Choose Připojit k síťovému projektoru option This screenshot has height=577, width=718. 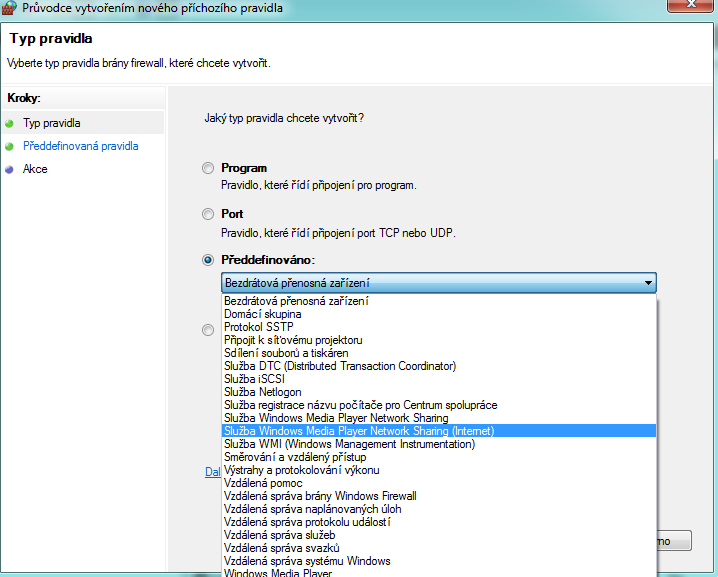[x=439, y=340]
